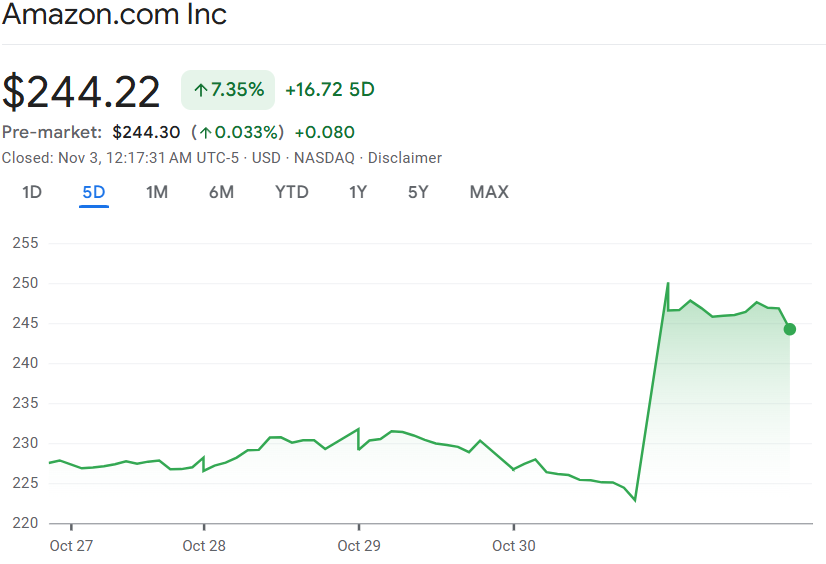Click the up arrow in the 7.35% badge
826x564 pixels.
click(x=200, y=90)
